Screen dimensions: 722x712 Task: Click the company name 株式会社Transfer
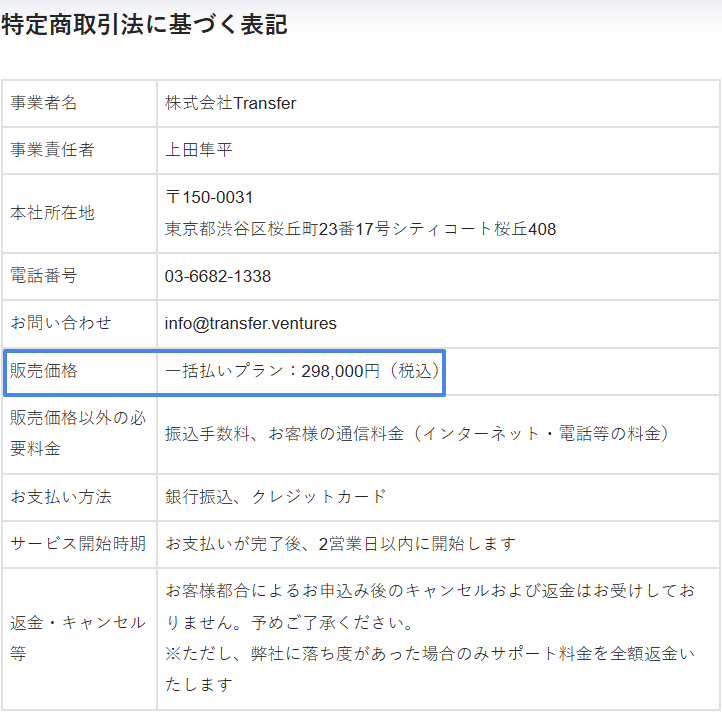coord(230,103)
